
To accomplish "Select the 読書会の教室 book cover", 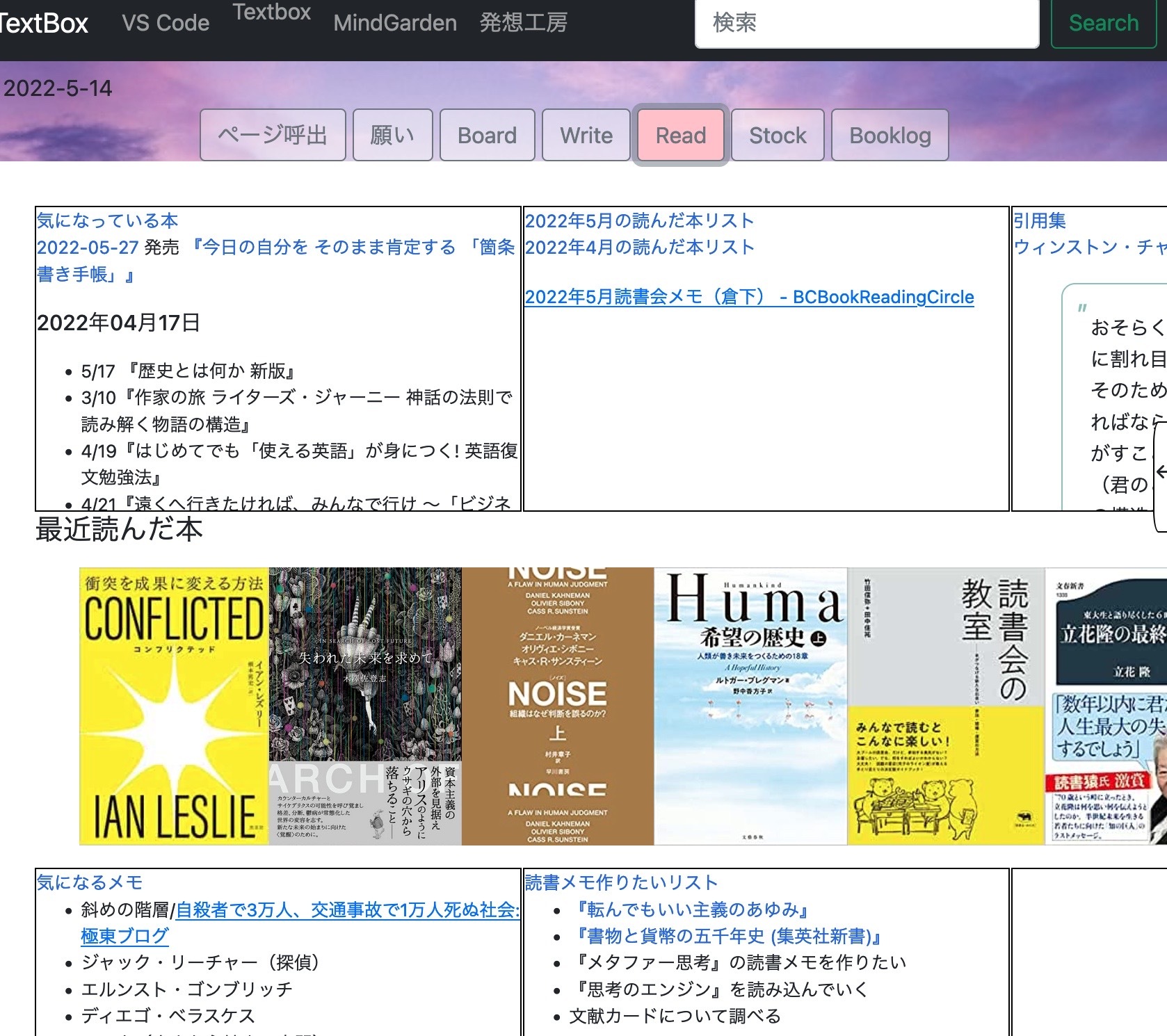I will pos(946,706).
